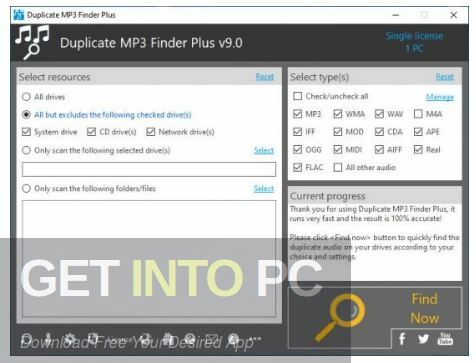Screen dimensions: 476x363
Task: Click Reset link in Select type(s)
Action: pyautogui.click(x=445, y=77)
